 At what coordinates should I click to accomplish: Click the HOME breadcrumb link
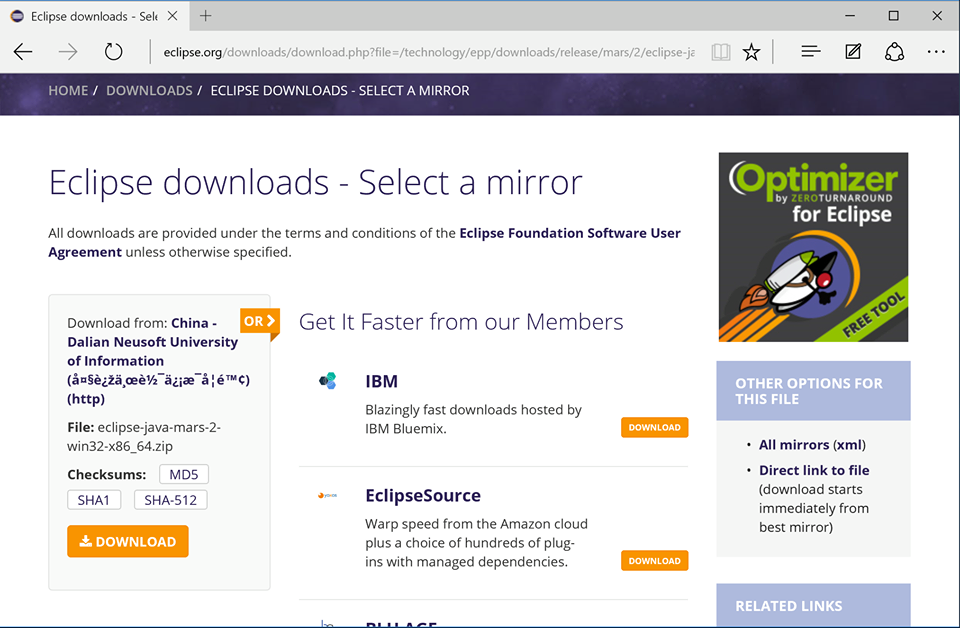(x=68, y=90)
